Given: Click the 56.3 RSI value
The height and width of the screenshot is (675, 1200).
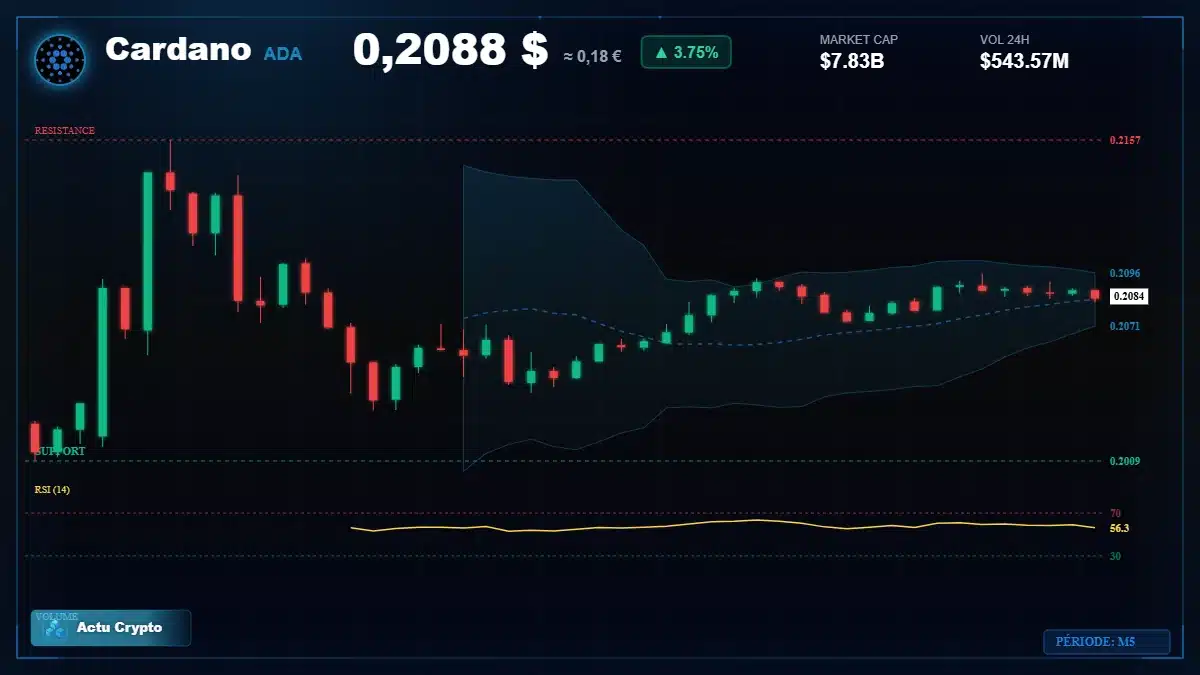Looking at the screenshot, I should tap(1120, 528).
